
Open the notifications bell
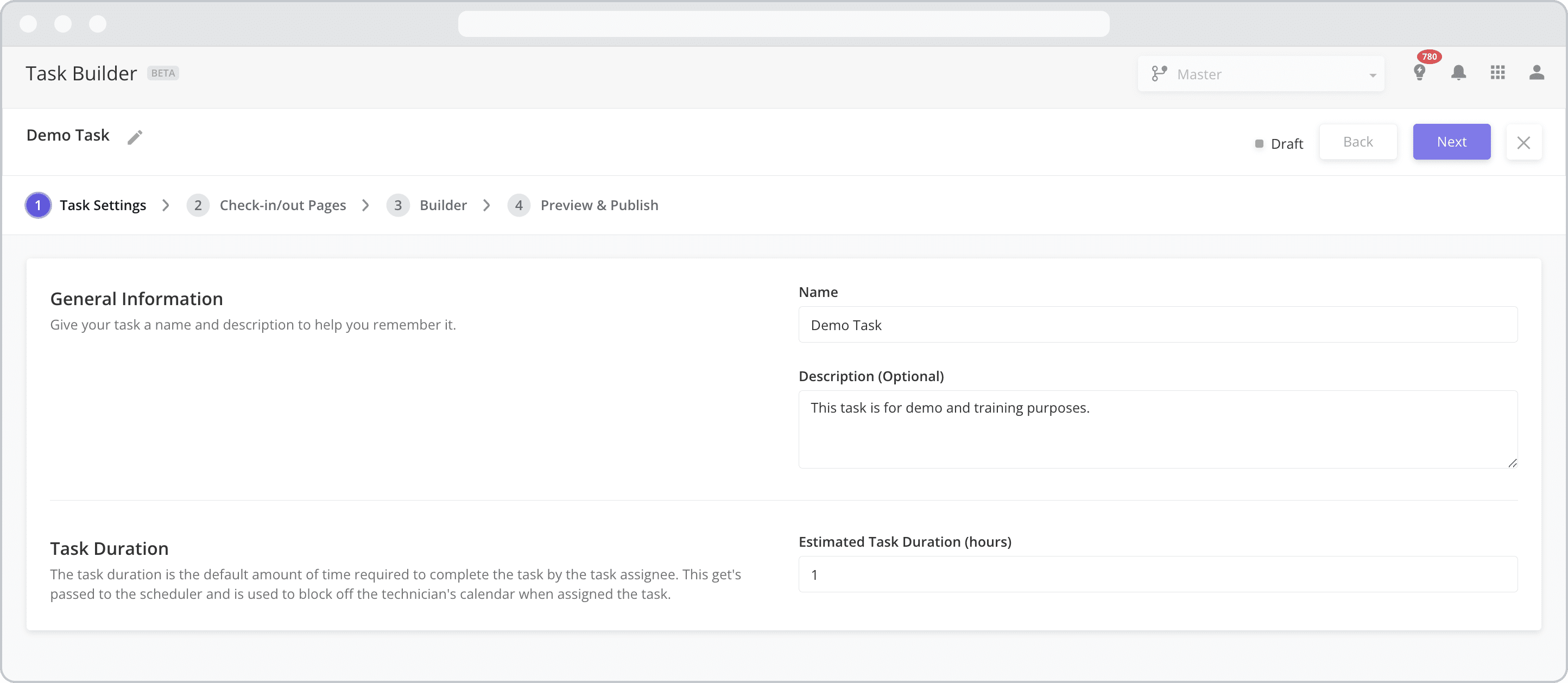point(1458,73)
